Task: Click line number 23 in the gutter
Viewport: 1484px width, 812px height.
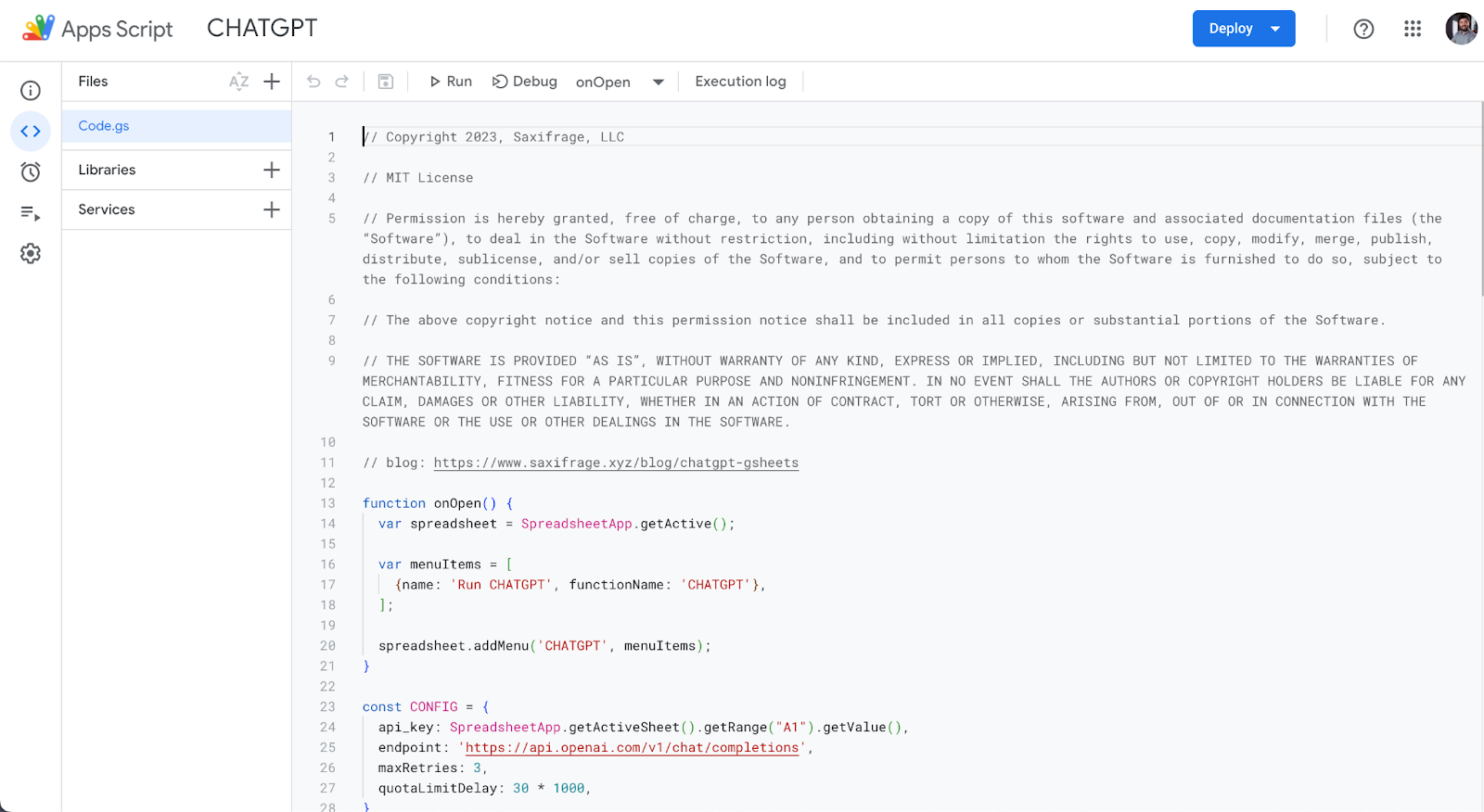Action: (327, 706)
